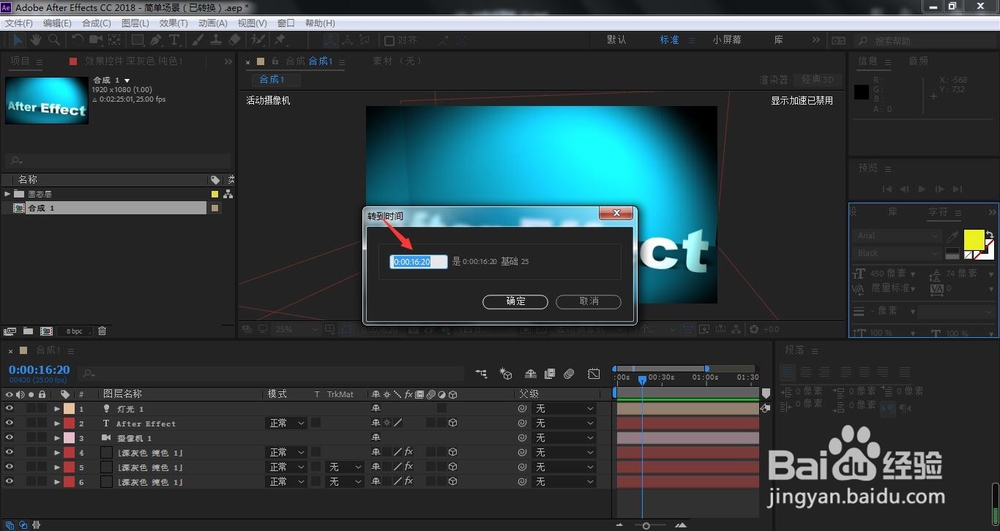Select the Roto Brush tool
Screen dimensions: 1000x531
[x=258, y=40]
